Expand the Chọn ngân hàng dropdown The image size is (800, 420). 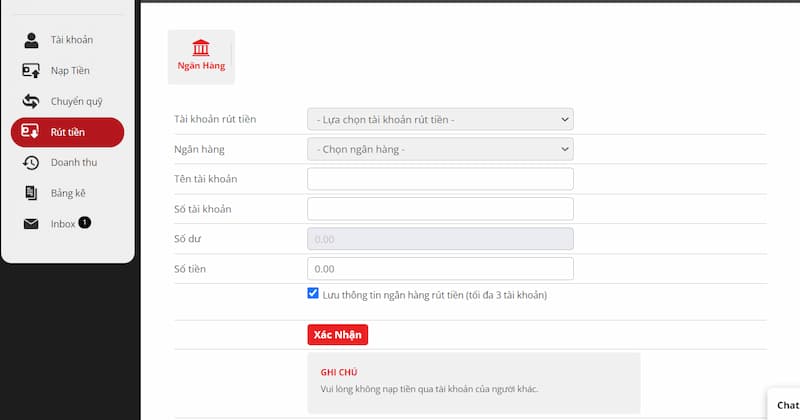coord(440,150)
